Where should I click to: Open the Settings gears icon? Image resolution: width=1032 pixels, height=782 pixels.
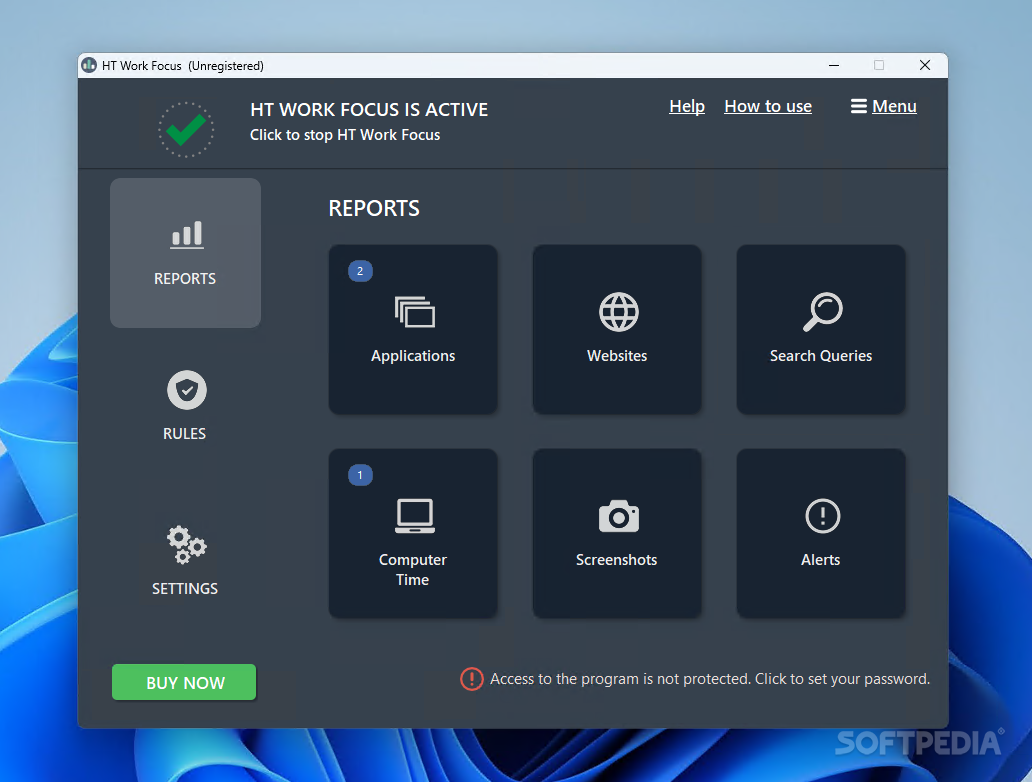click(x=186, y=544)
